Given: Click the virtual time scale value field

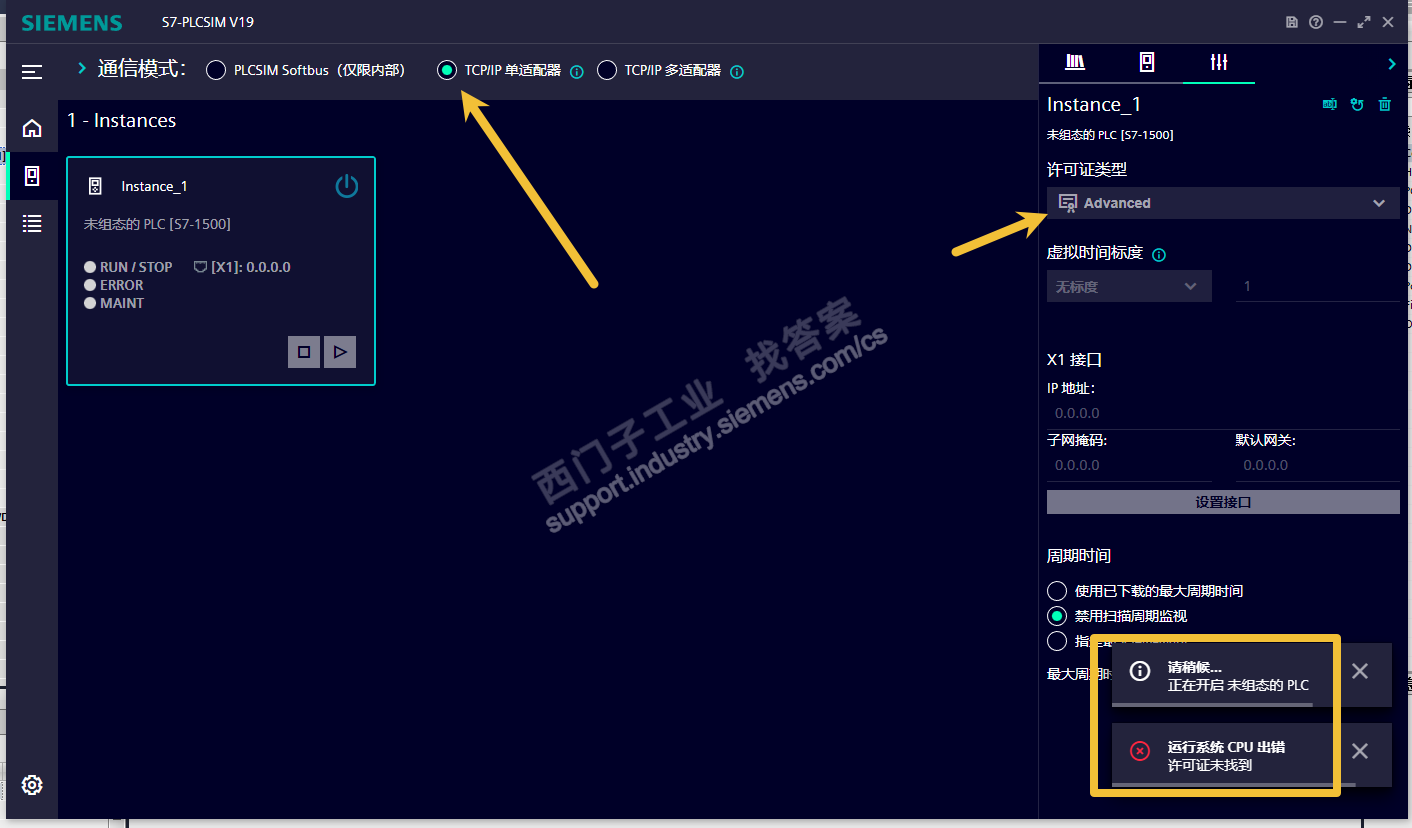Looking at the screenshot, I should (1317, 286).
